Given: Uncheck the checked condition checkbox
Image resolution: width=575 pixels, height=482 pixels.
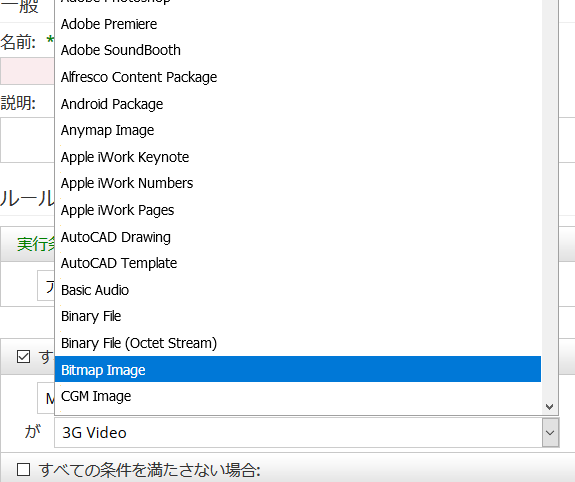Looking at the screenshot, I should pos(23,357).
